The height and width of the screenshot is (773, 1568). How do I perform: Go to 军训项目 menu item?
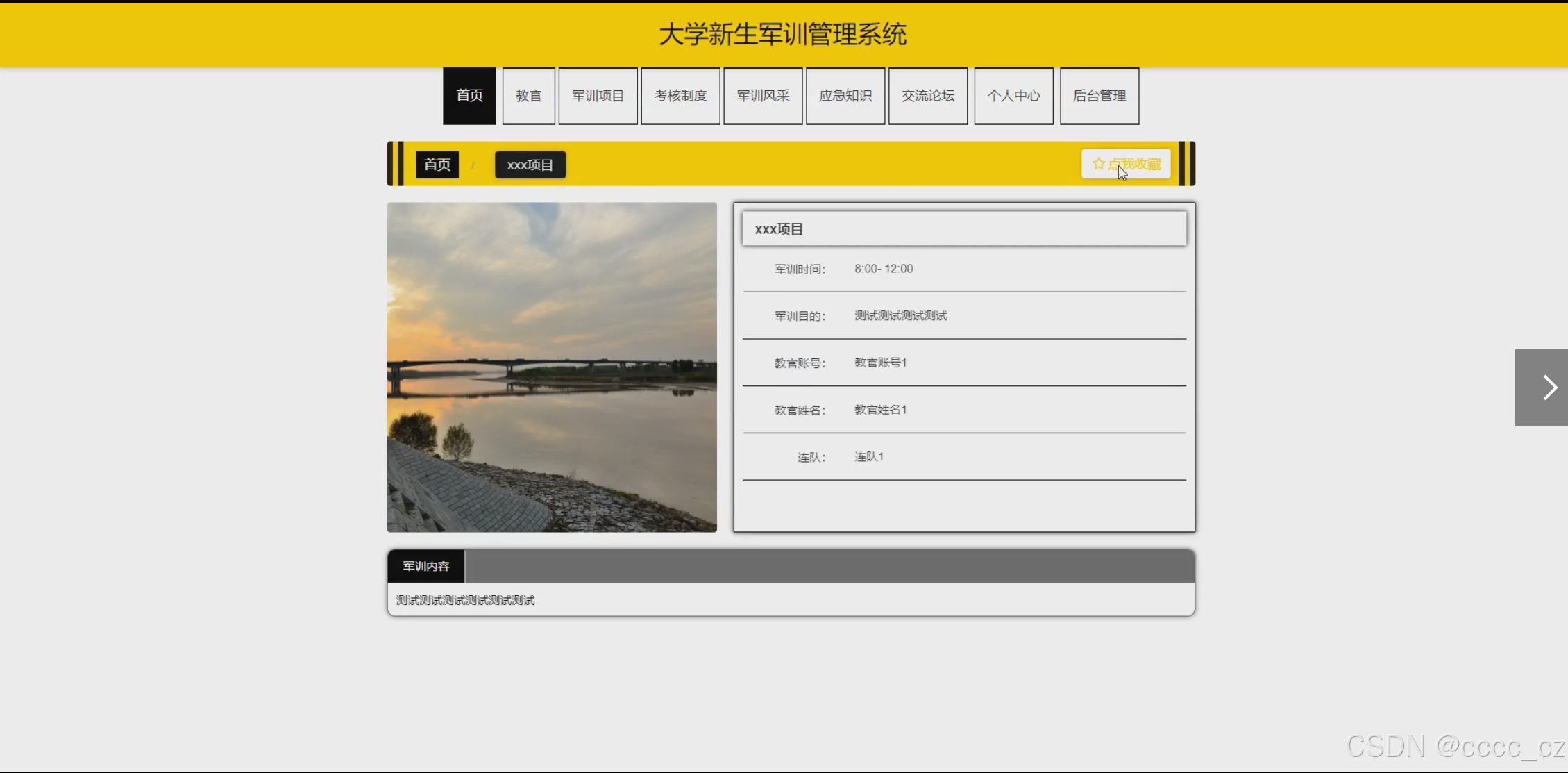click(598, 96)
